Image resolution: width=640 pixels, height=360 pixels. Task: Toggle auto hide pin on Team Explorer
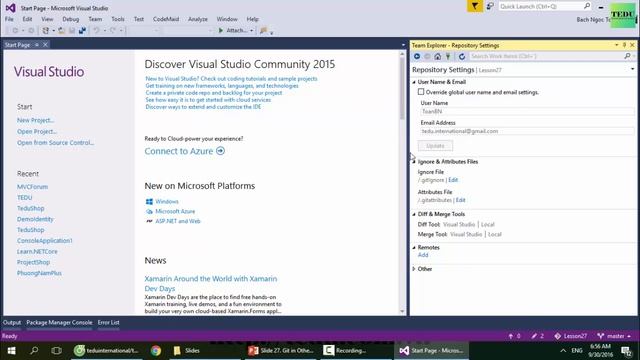[624, 45]
